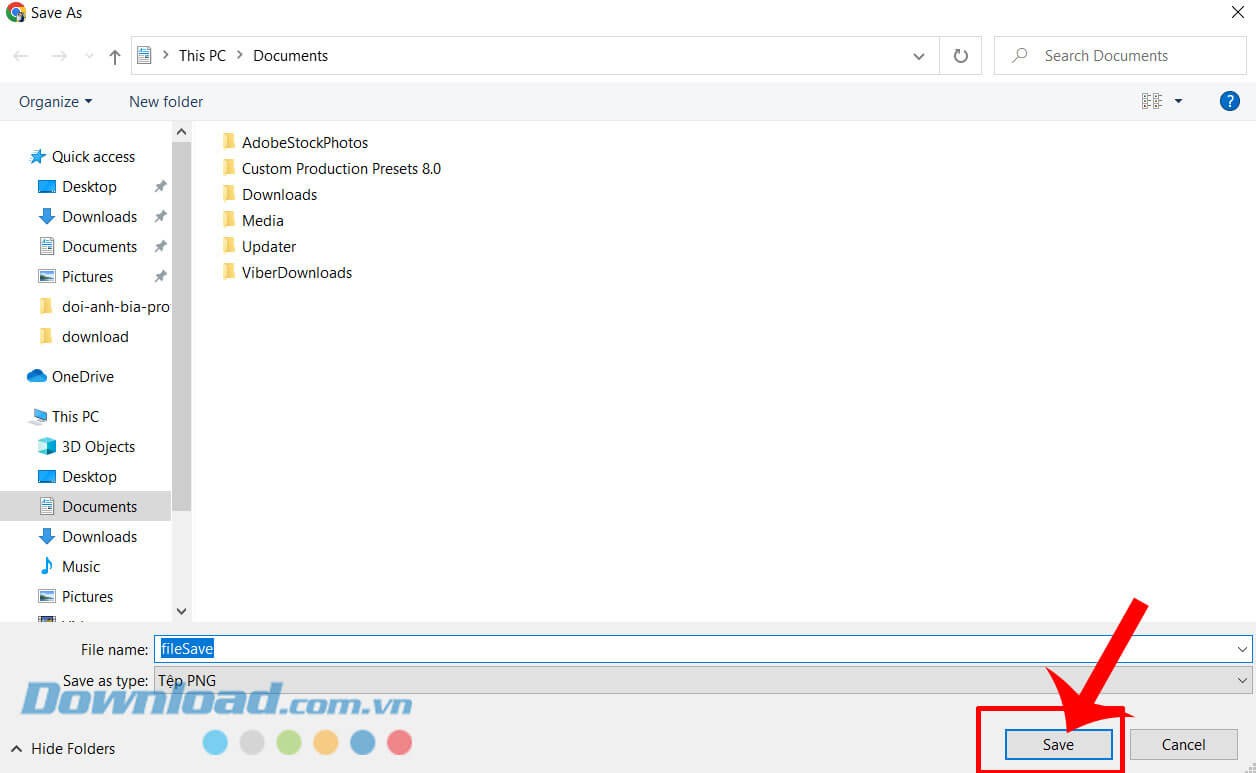Click the Save button

pos(1058,745)
